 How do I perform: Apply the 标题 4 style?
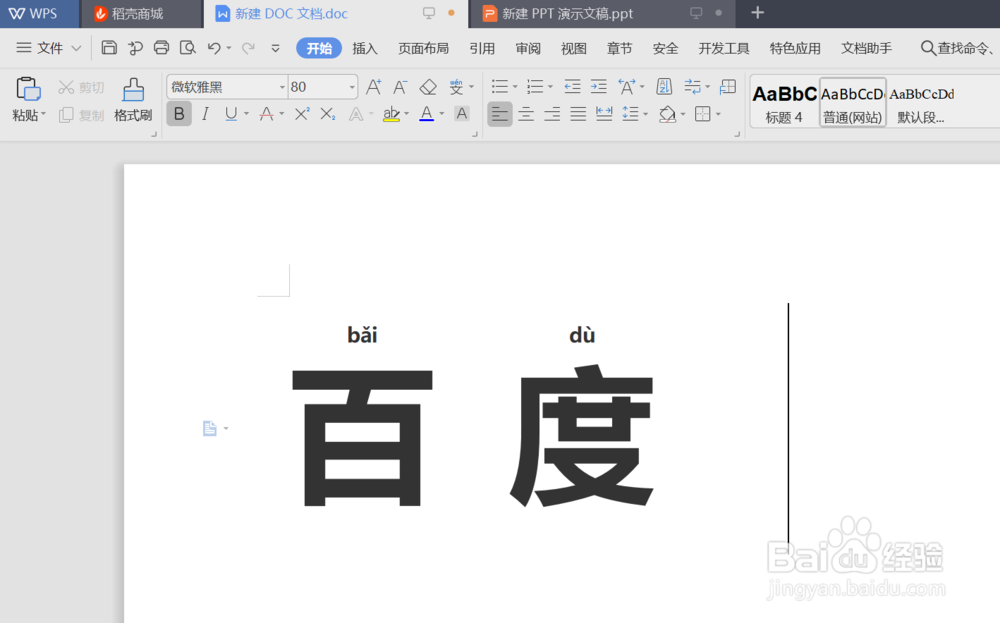tap(784, 103)
